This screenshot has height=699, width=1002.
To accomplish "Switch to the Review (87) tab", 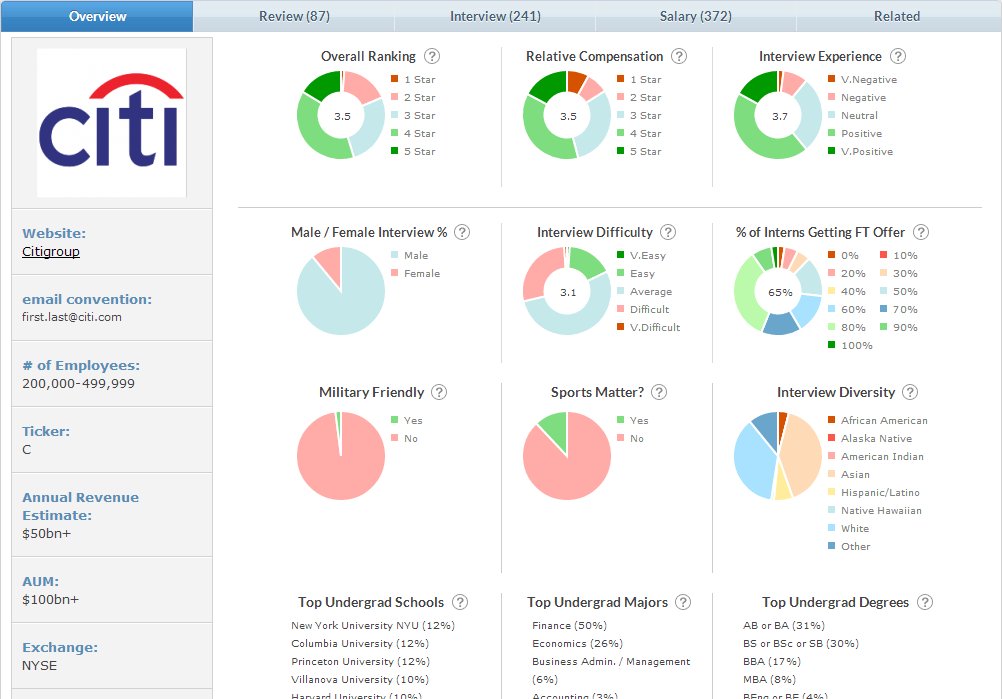I will 294,16.
